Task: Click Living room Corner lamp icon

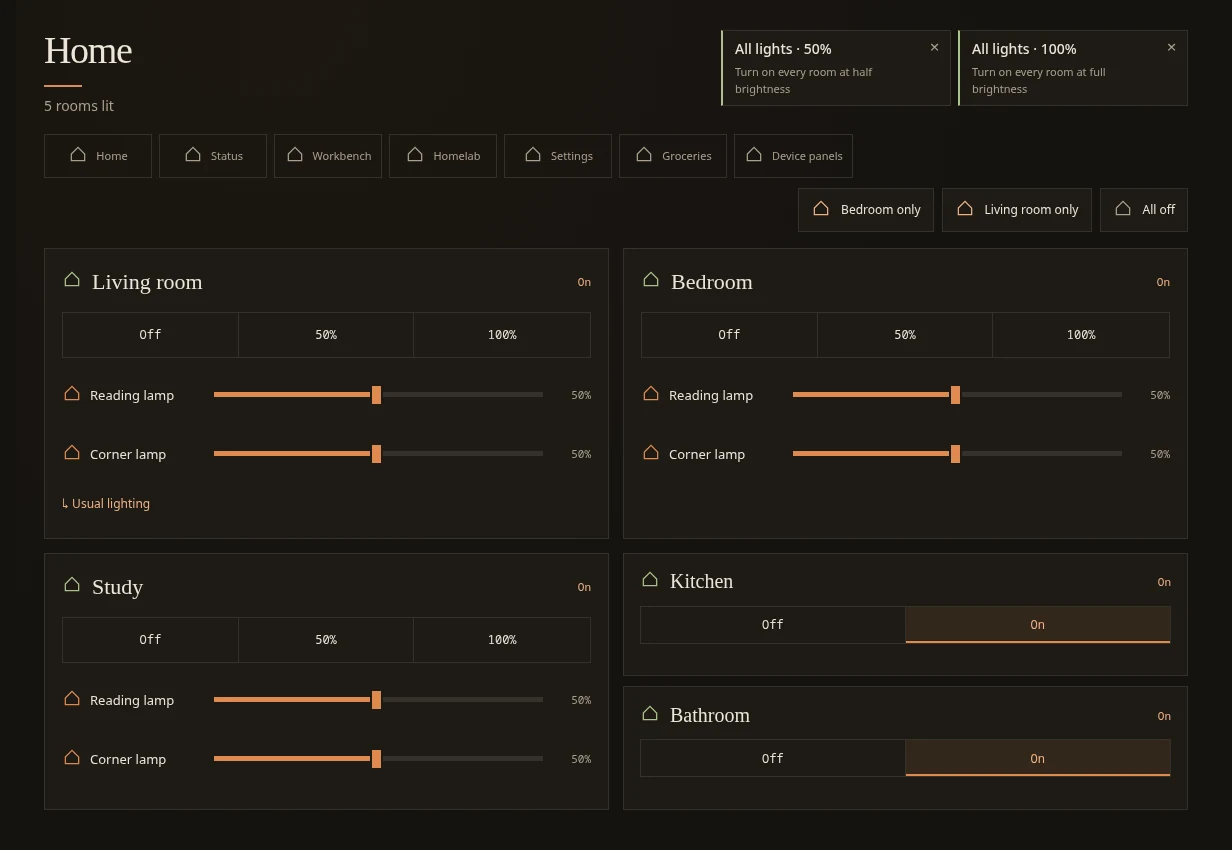Action: (x=72, y=453)
